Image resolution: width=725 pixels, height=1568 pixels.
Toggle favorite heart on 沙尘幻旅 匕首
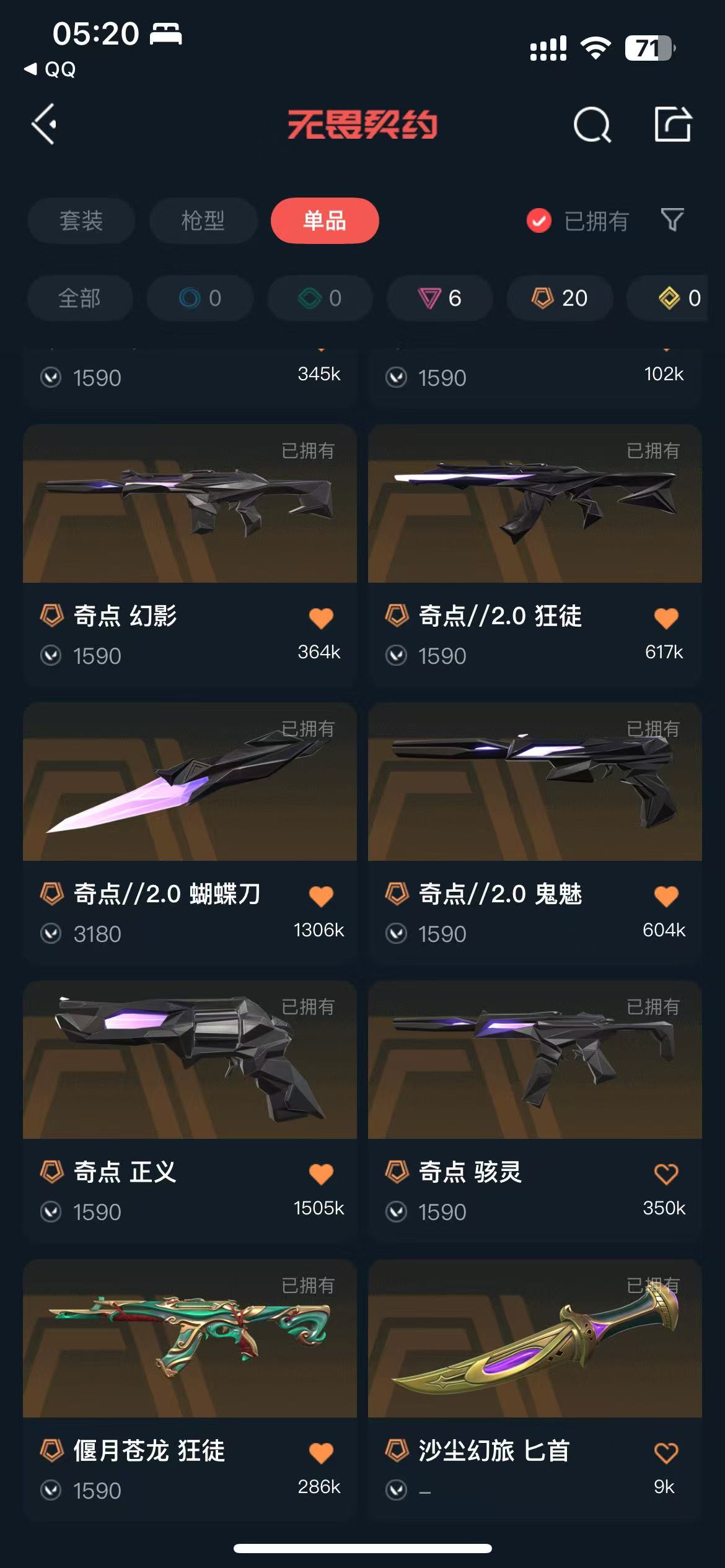click(x=666, y=1452)
